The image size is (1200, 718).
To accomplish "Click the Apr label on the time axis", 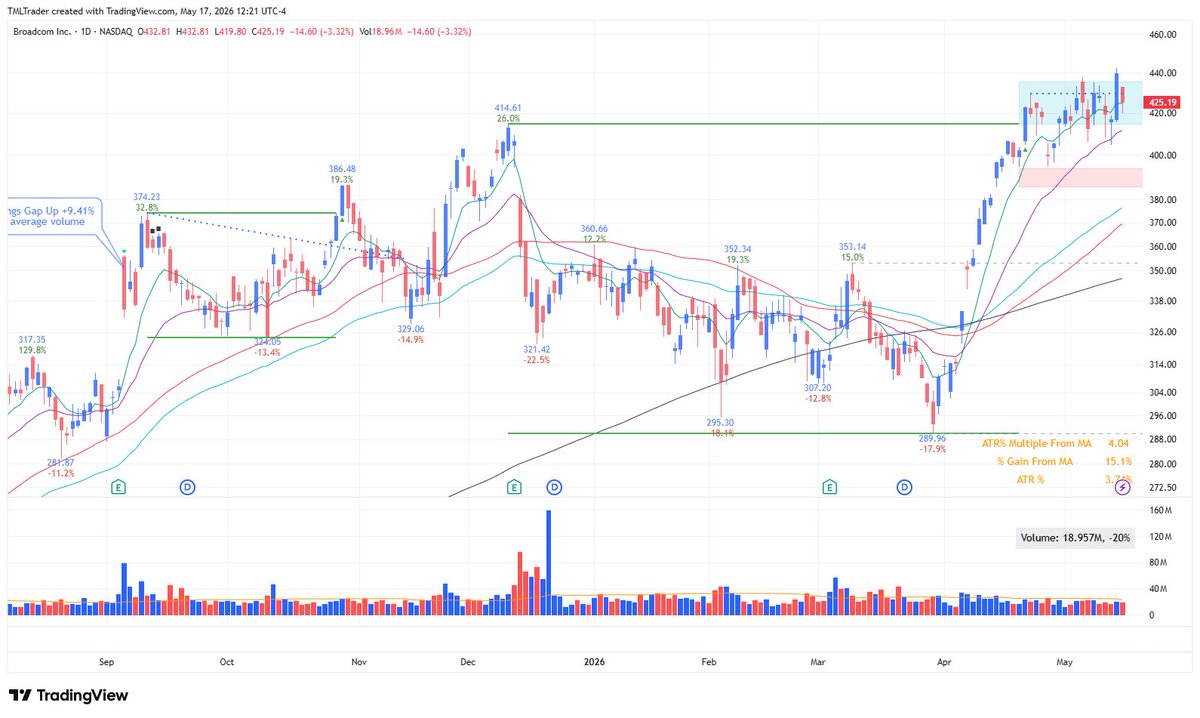I will (x=945, y=662).
